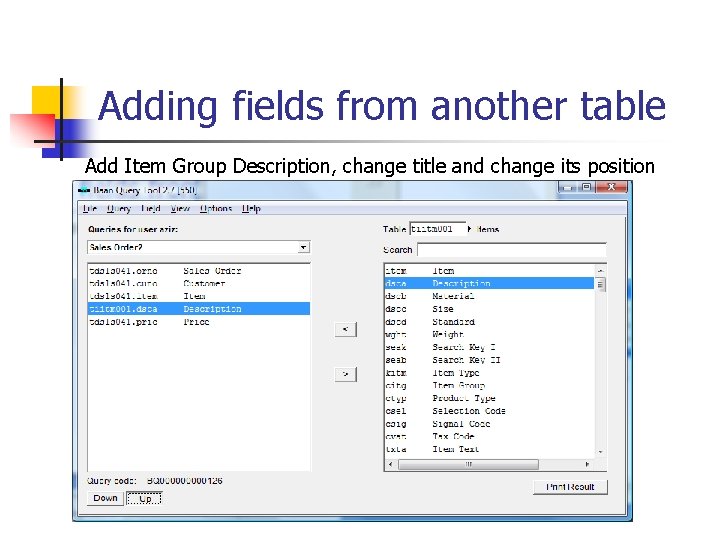Open the Options menu

pos(216,208)
